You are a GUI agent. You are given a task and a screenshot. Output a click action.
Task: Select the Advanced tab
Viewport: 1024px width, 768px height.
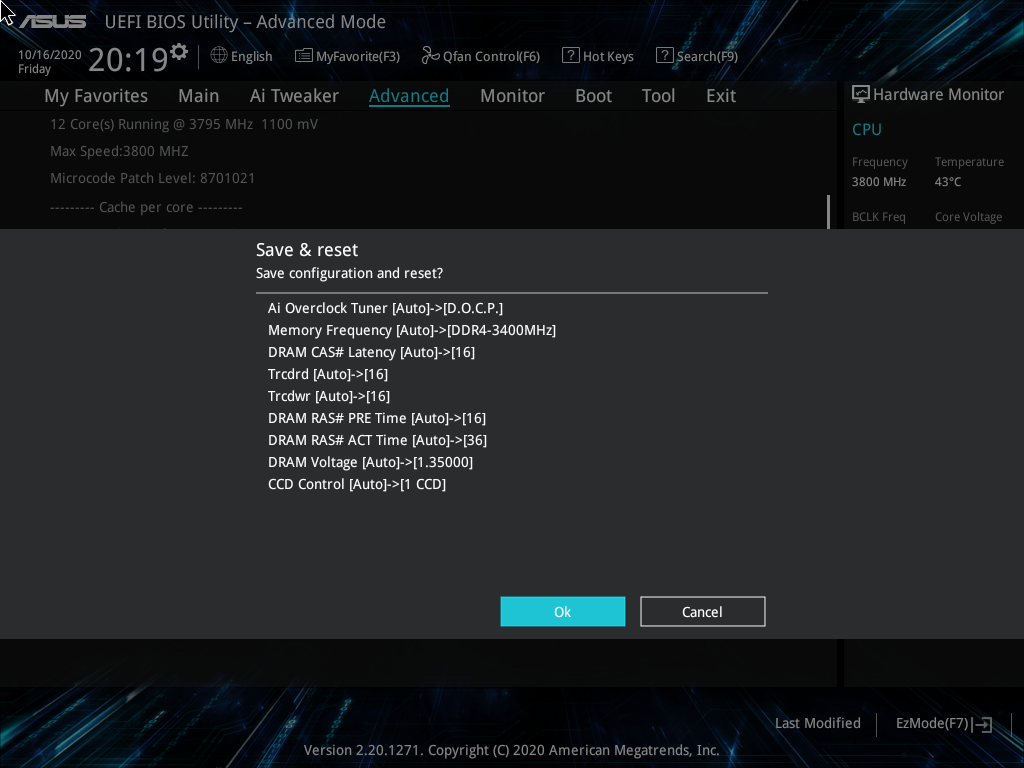tap(409, 96)
